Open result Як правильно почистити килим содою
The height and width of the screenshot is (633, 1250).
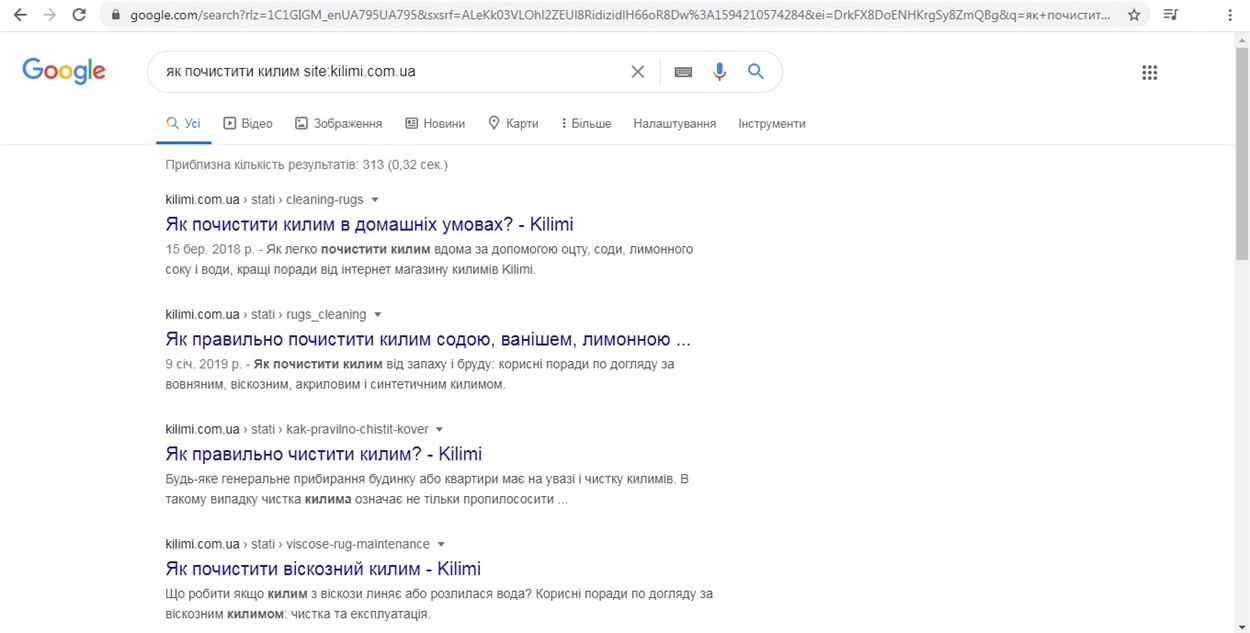tap(428, 339)
